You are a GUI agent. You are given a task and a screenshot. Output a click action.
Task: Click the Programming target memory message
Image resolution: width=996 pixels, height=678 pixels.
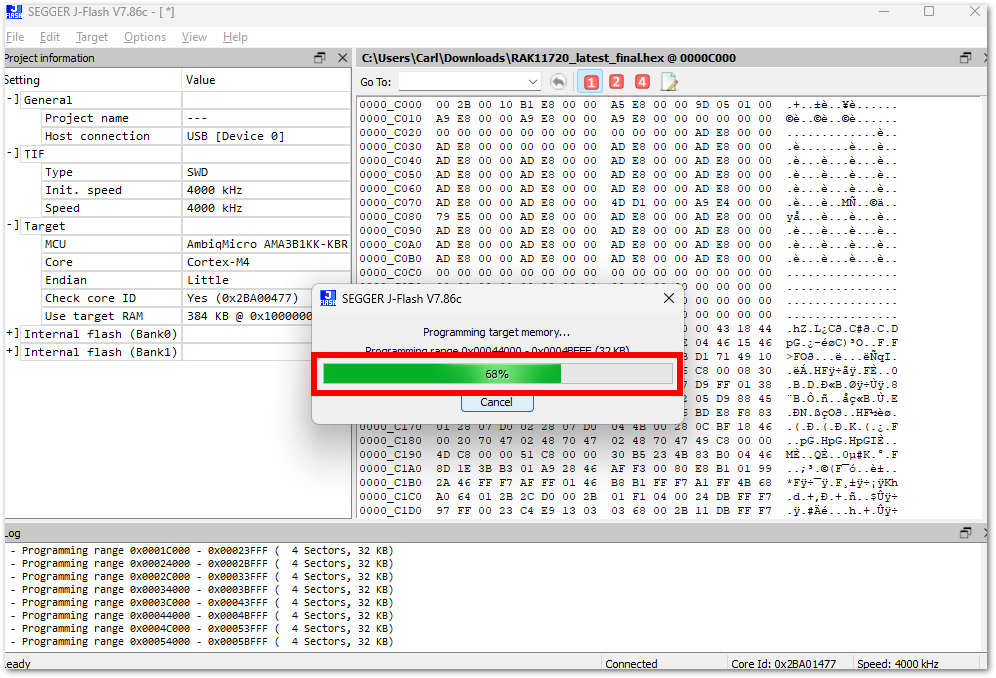pyautogui.click(x=497, y=332)
